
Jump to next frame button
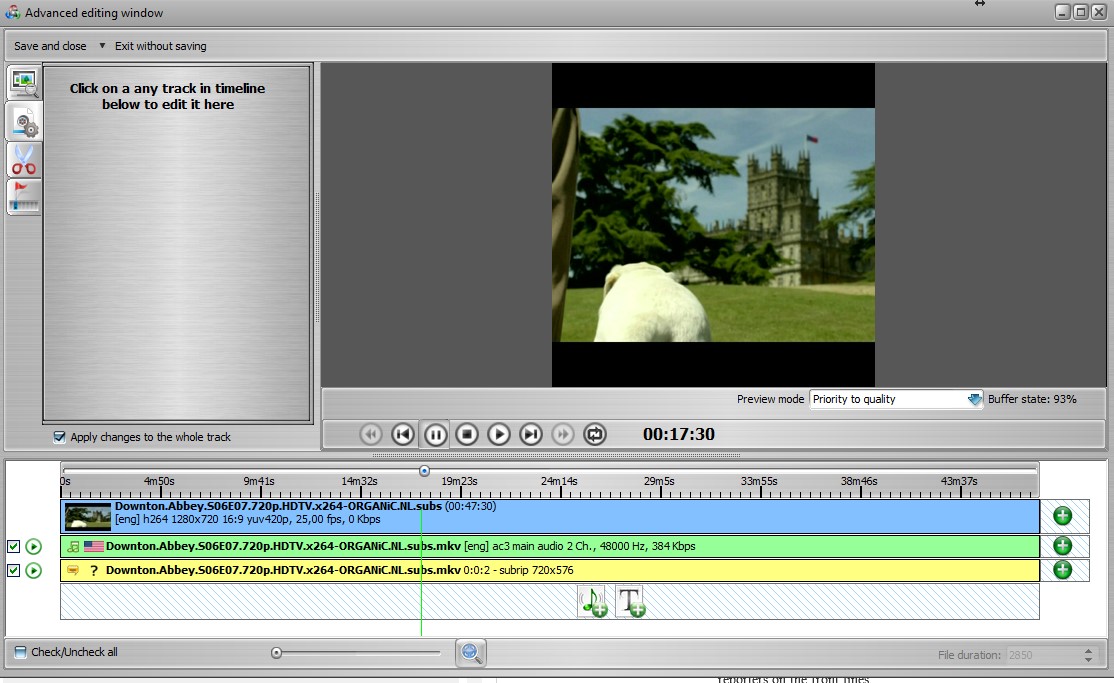531,434
